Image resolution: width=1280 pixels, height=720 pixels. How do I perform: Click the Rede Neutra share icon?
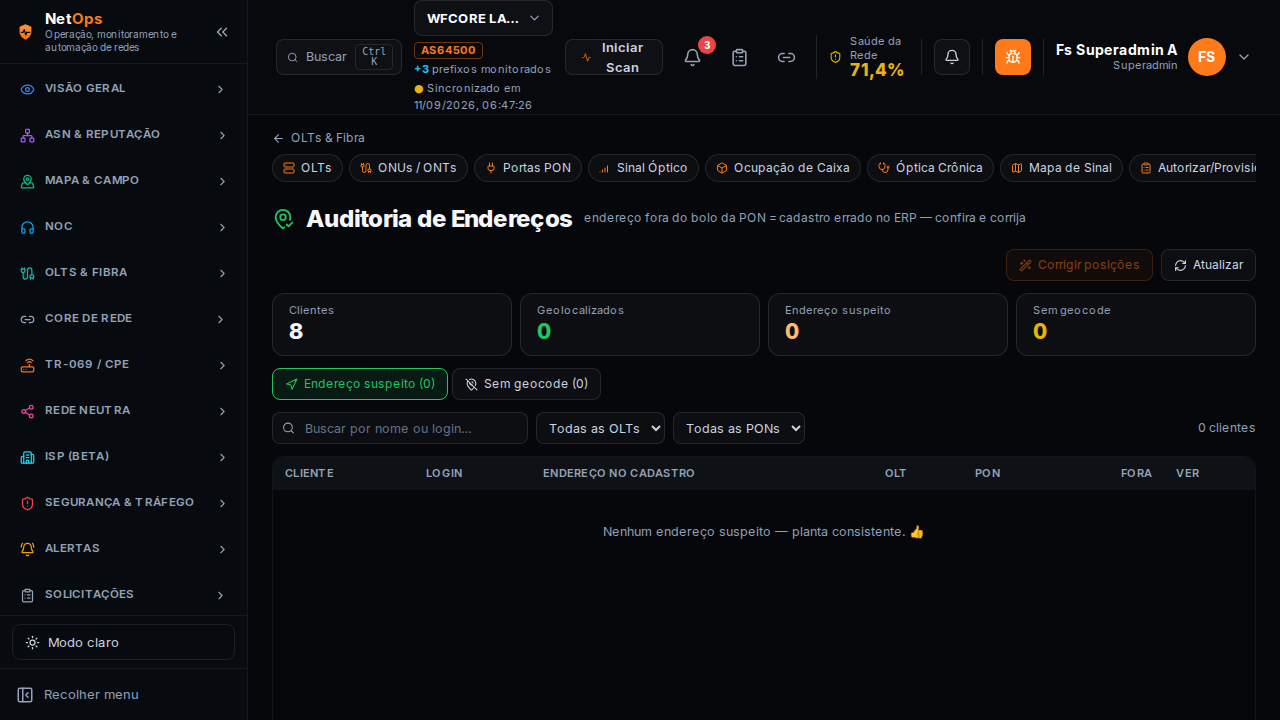click(x=28, y=411)
